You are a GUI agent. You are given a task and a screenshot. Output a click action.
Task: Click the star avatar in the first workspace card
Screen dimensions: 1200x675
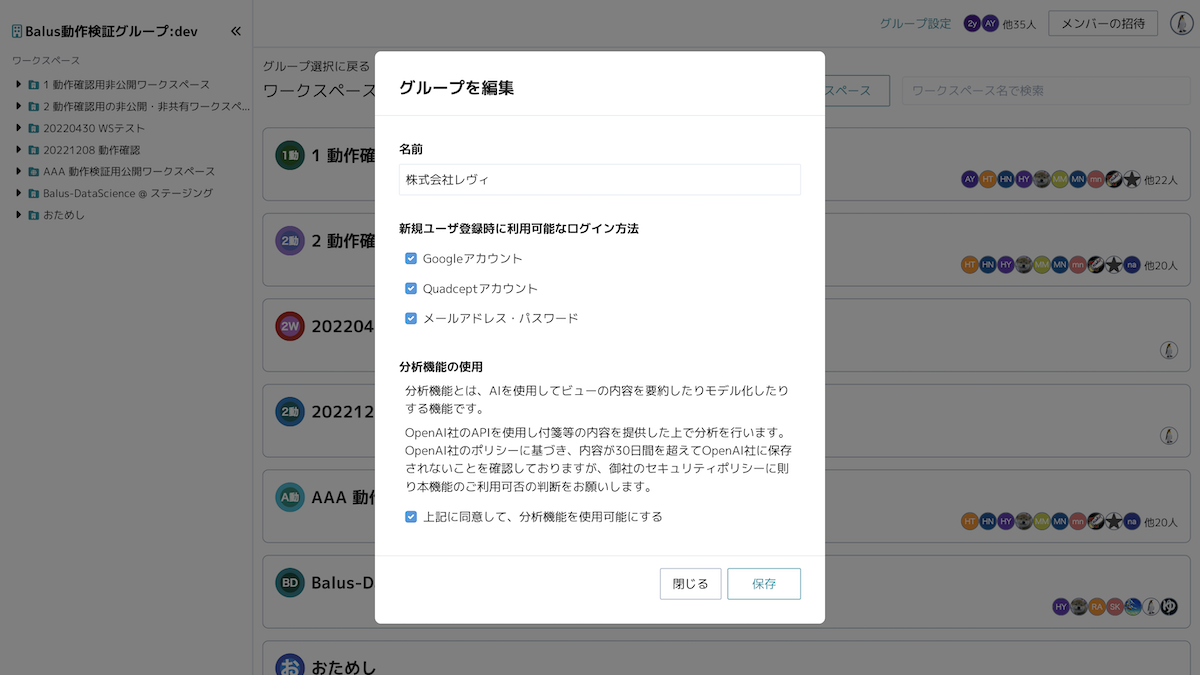pos(1131,179)
